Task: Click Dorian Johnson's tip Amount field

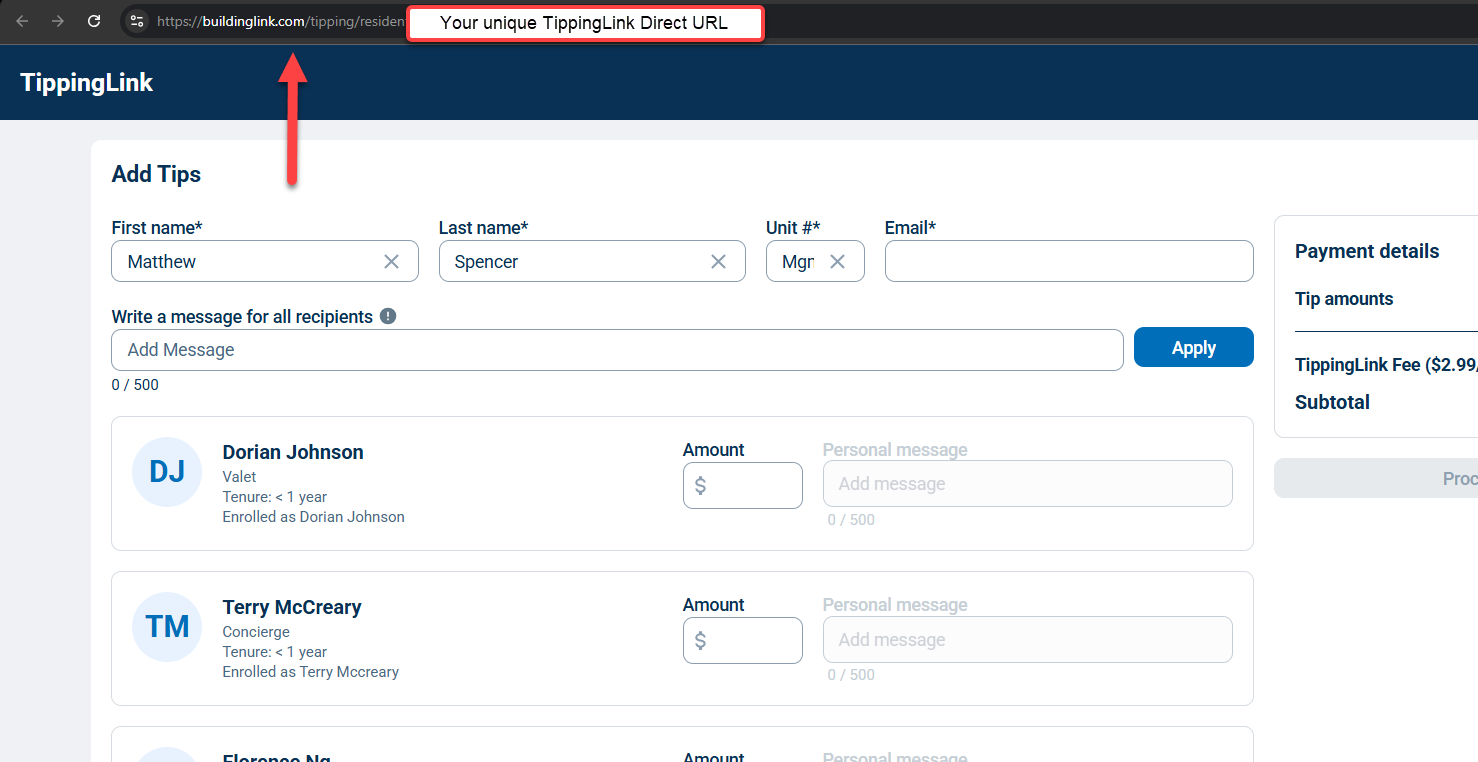Action: click(x=743, y=485)
